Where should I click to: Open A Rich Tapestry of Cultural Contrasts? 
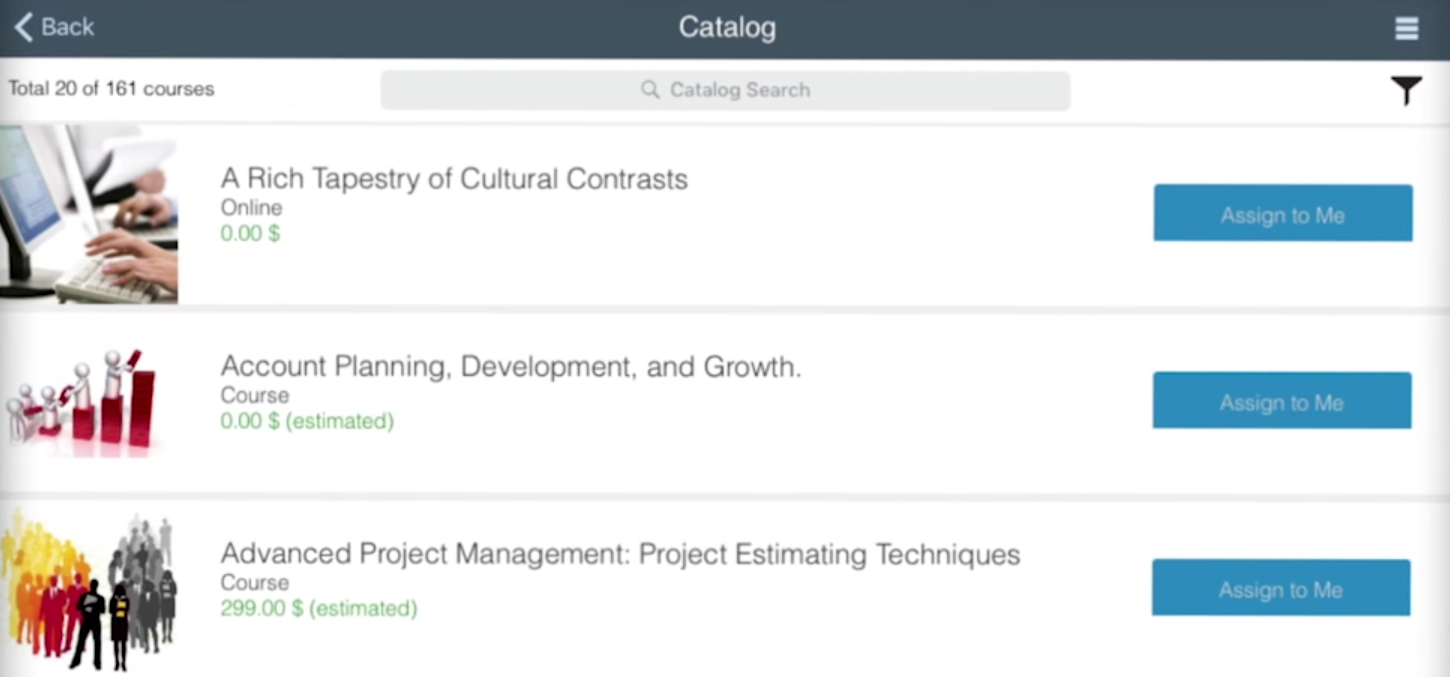[454, 179]
